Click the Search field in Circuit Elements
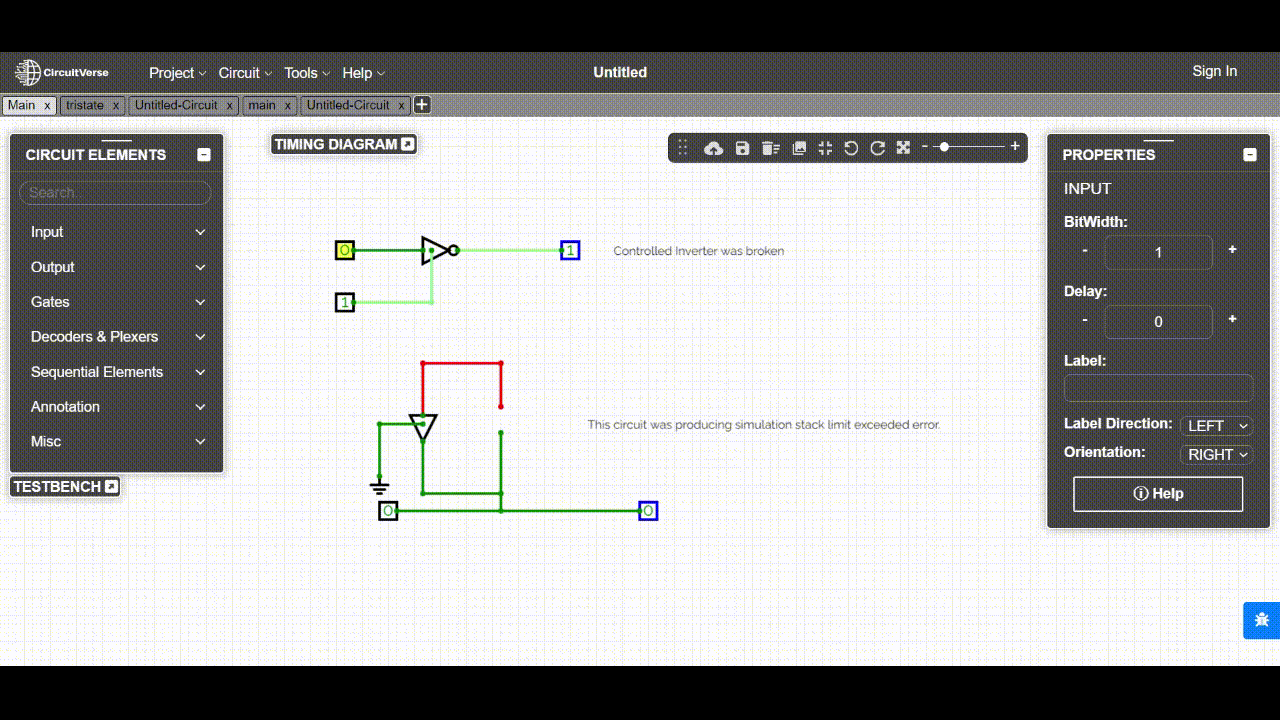Screen dimensions: 1280x720 coord(114,192)
